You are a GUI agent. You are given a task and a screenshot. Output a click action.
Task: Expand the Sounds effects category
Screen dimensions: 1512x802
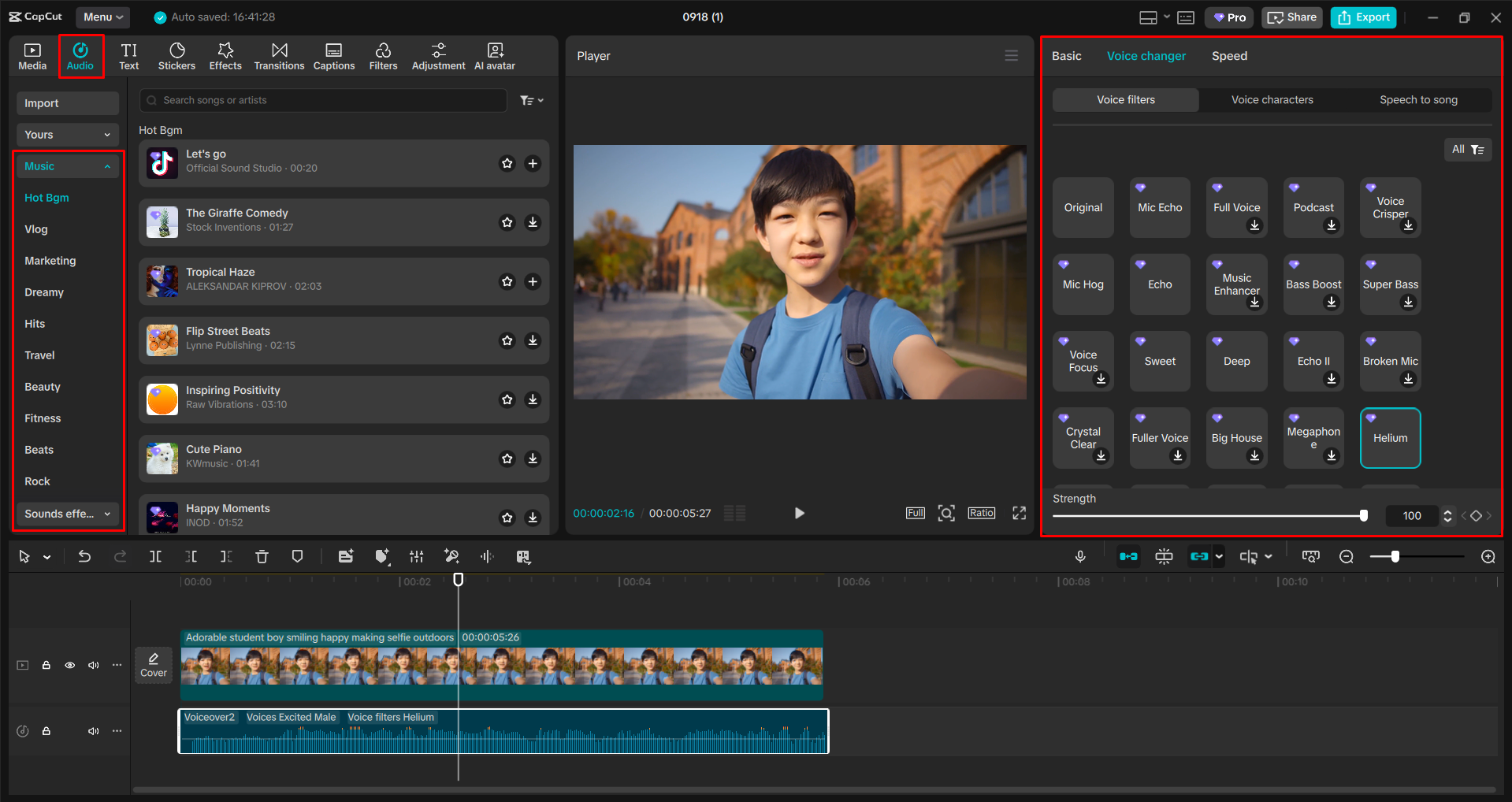click(x=67, y=514)
